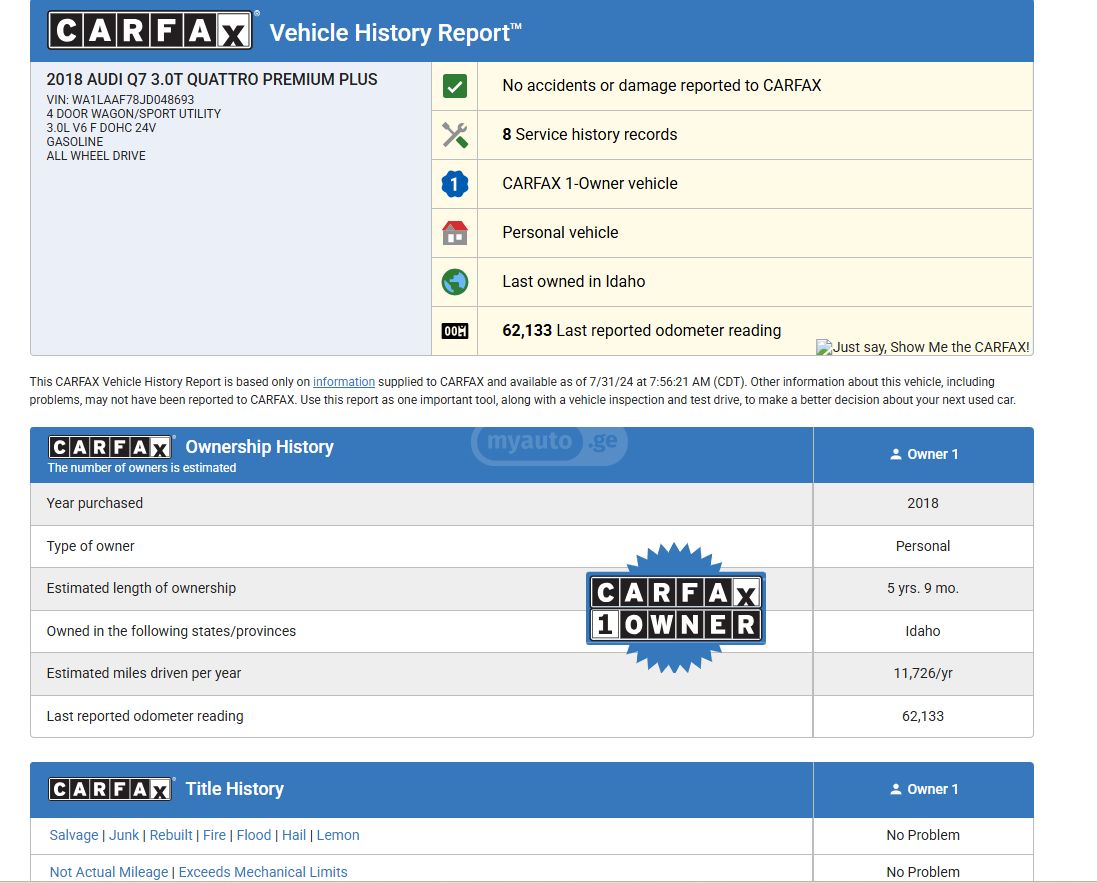Click the 5 yrs. 9 mo. value

coord(923,588)
